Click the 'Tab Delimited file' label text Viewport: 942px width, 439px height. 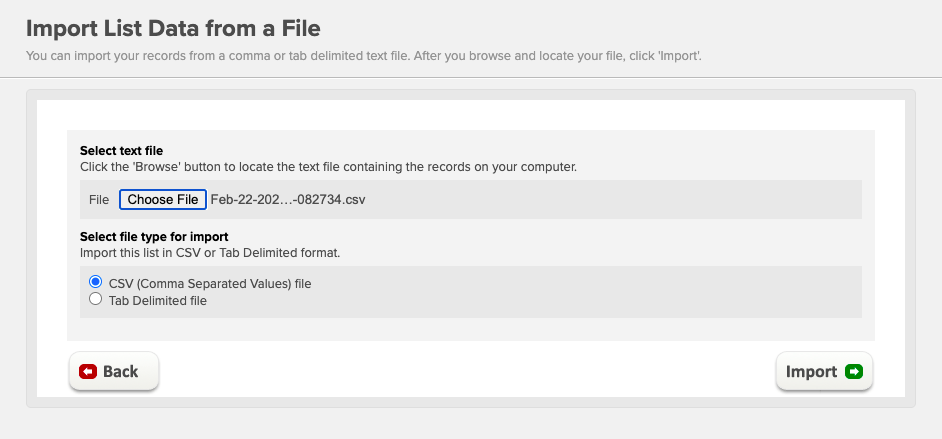(x=157, y=301)
